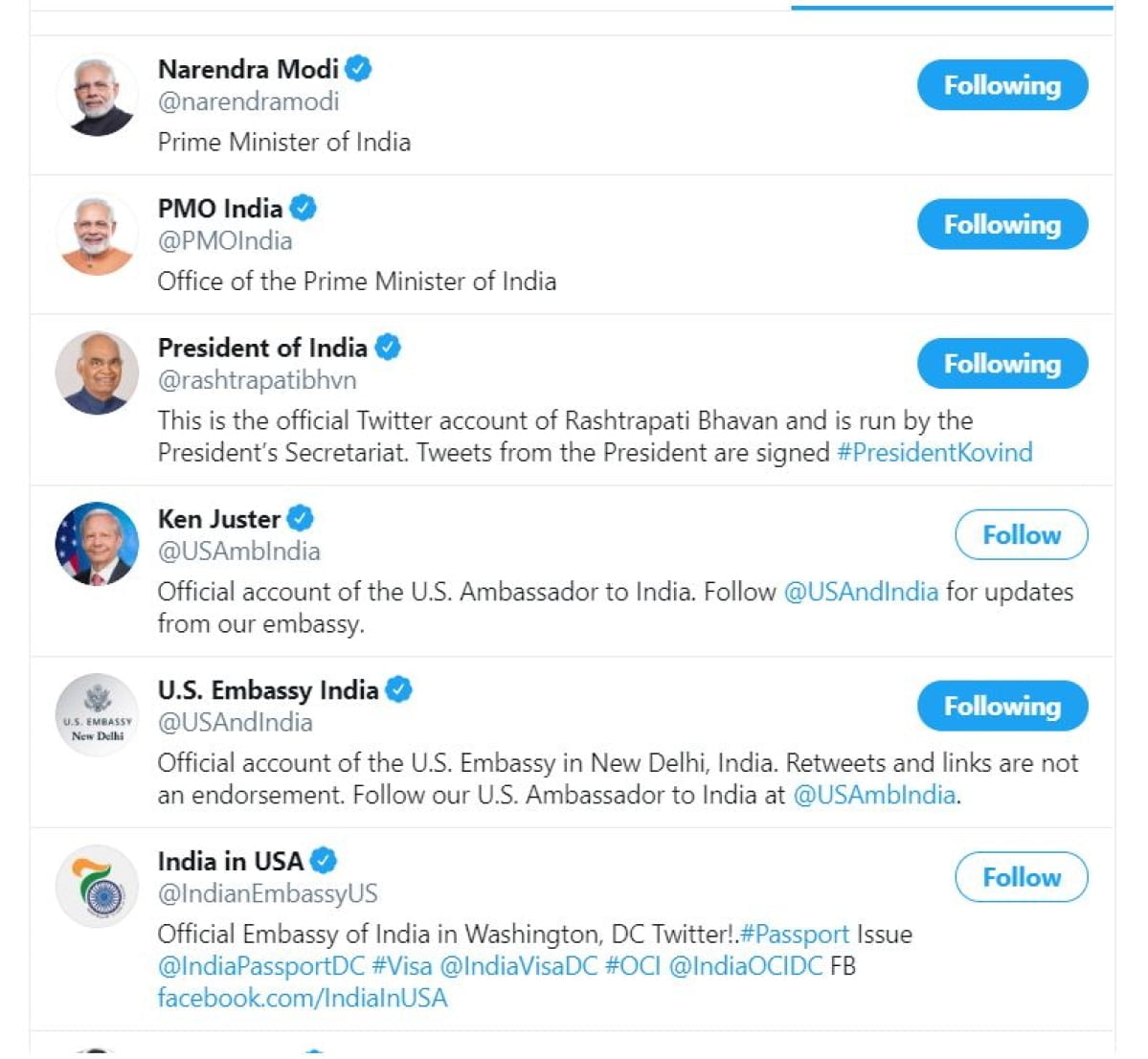Screen dimensions: 1148x1059
Task: Click verified badge next to U.S. Embassy India
Action: (399, 689)
